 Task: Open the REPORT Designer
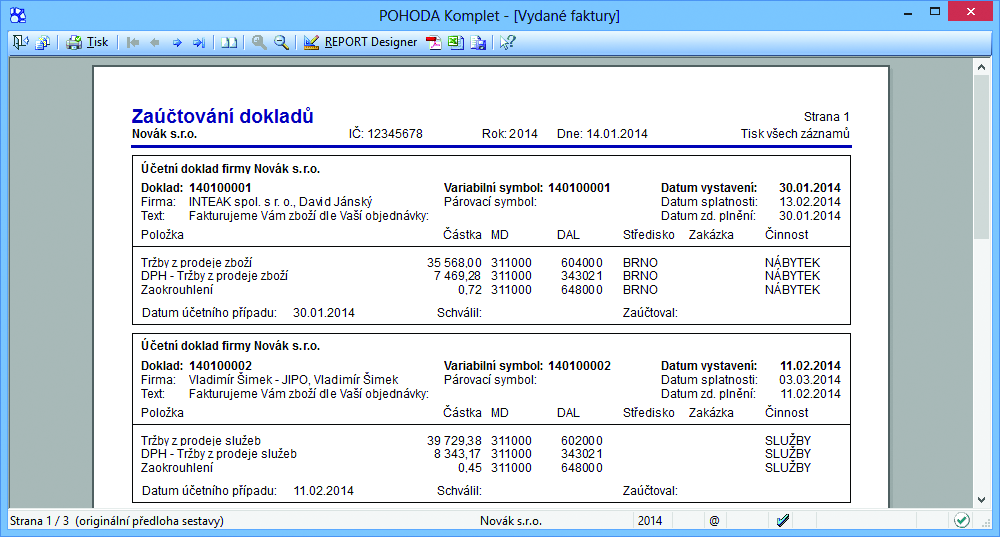360,42
